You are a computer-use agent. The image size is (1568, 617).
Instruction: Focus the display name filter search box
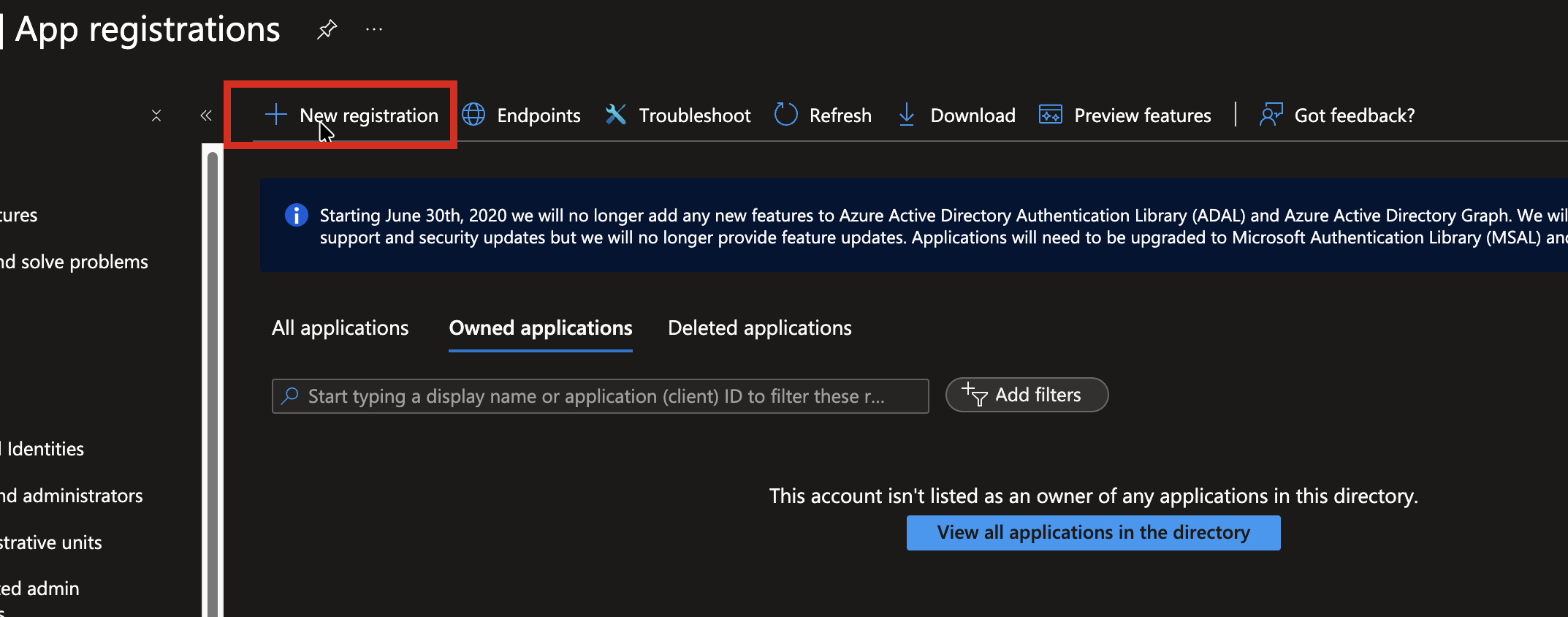[599, 396]
